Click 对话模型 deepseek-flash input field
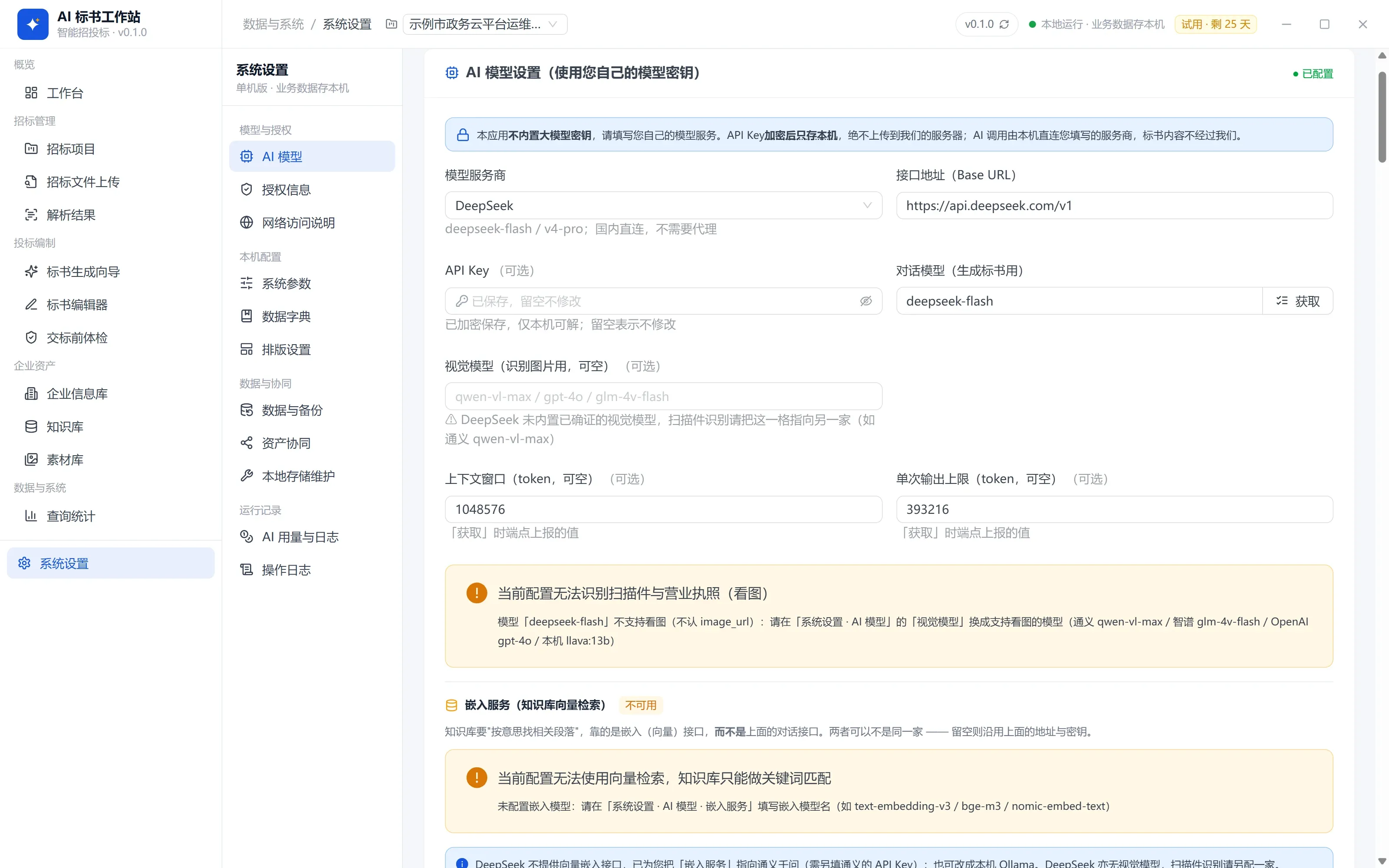1389x868 pixels. [1079, 301]
